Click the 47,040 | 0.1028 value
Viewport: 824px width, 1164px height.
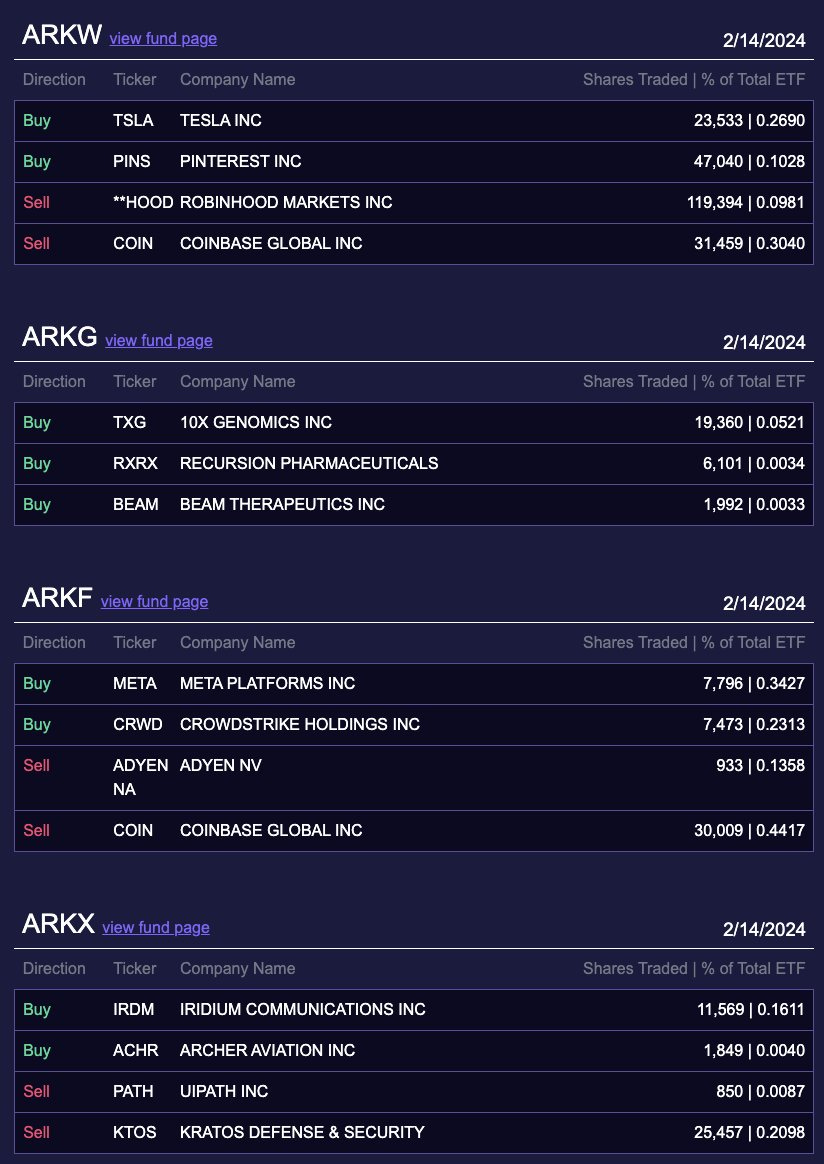(x=749, y=161)
